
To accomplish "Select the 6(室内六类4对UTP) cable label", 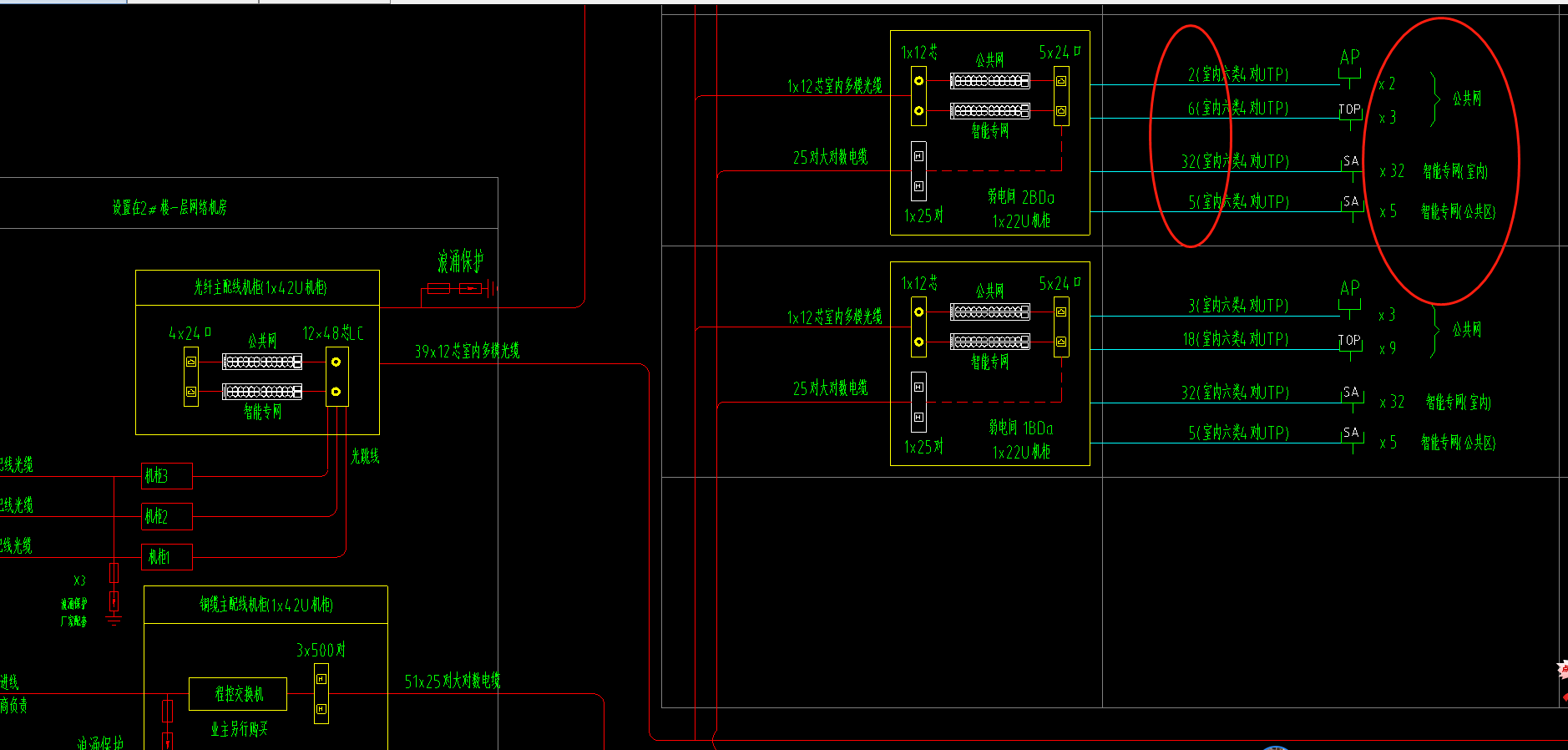I will tap(1238, 108).
